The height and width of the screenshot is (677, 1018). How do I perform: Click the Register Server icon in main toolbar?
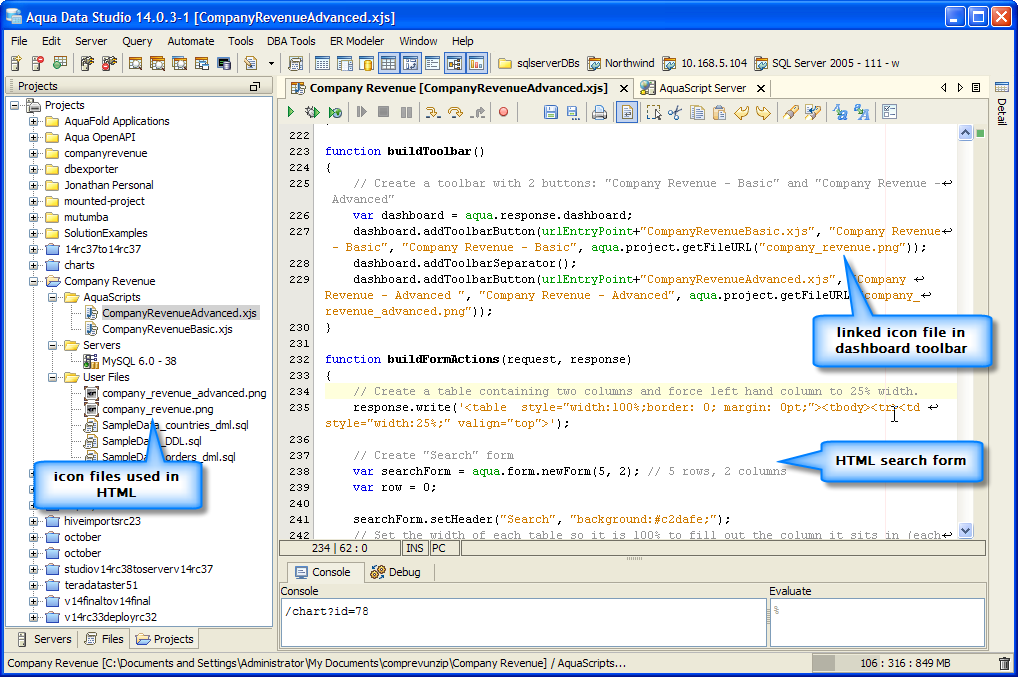point(16,63)
